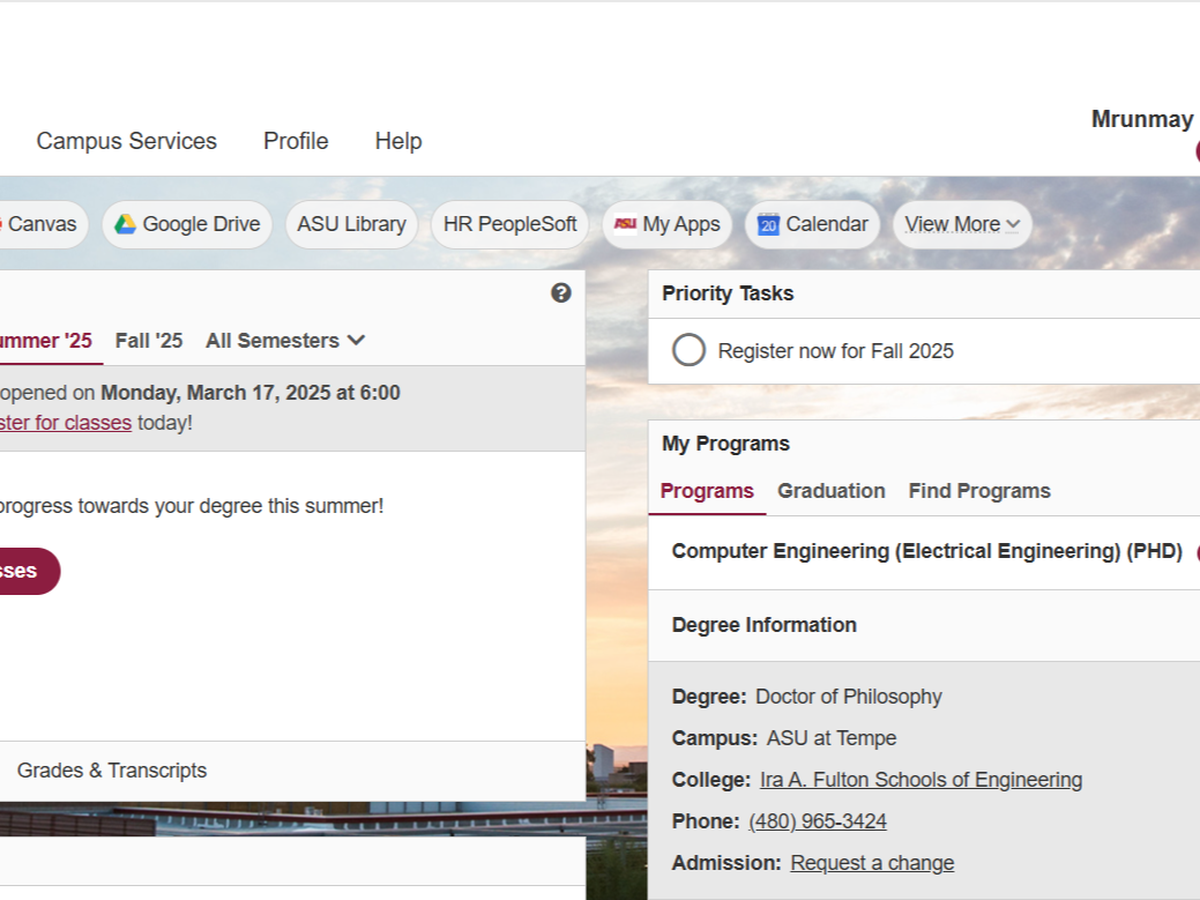
Task: Open the Canvas quick link
Action: (40, 224)
